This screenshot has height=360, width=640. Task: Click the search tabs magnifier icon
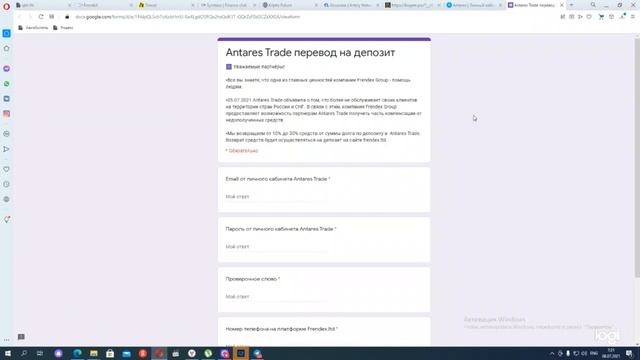(x=593, y=5)
